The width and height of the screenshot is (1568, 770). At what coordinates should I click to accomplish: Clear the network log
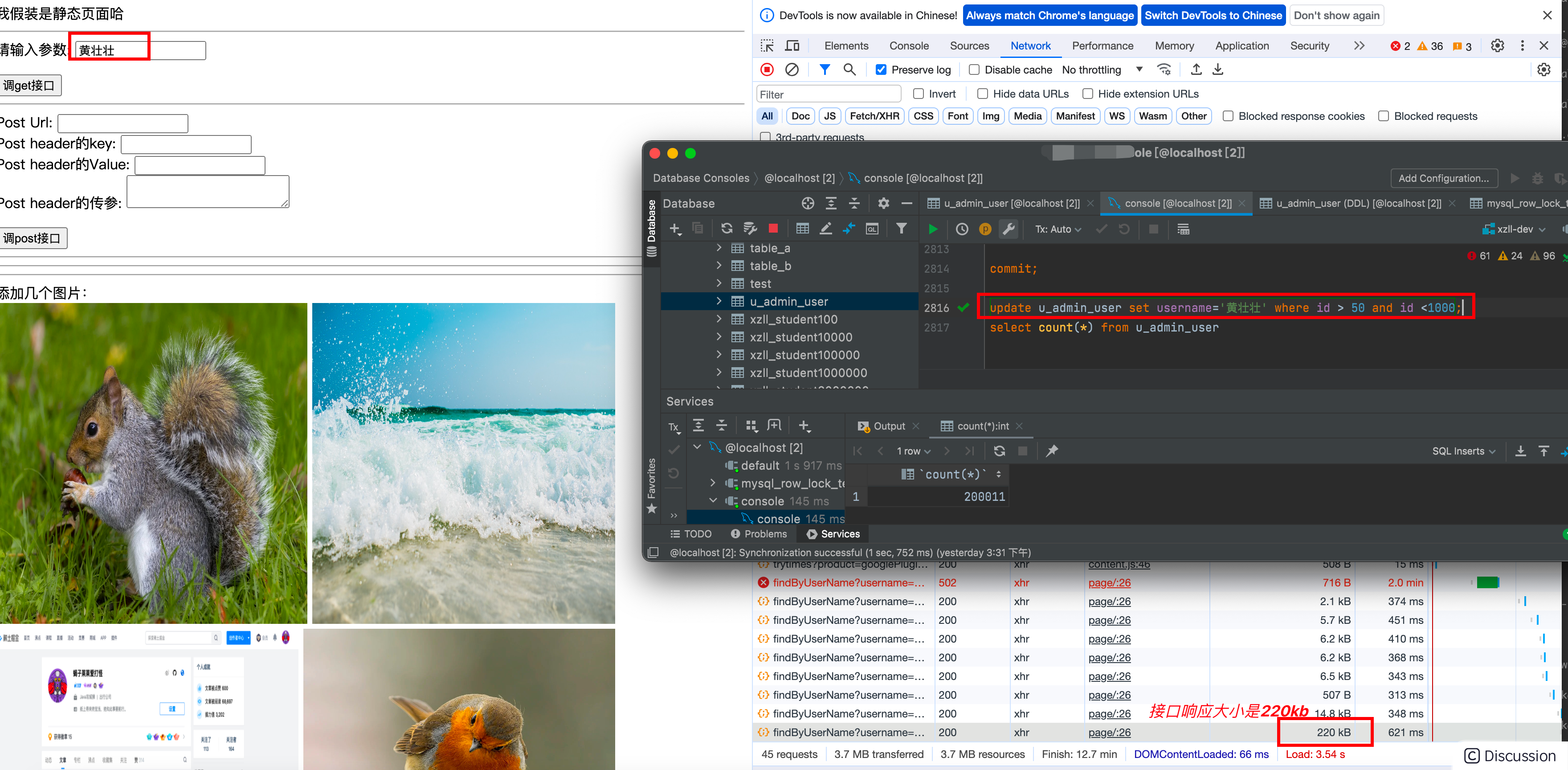[x=792, y=70]
